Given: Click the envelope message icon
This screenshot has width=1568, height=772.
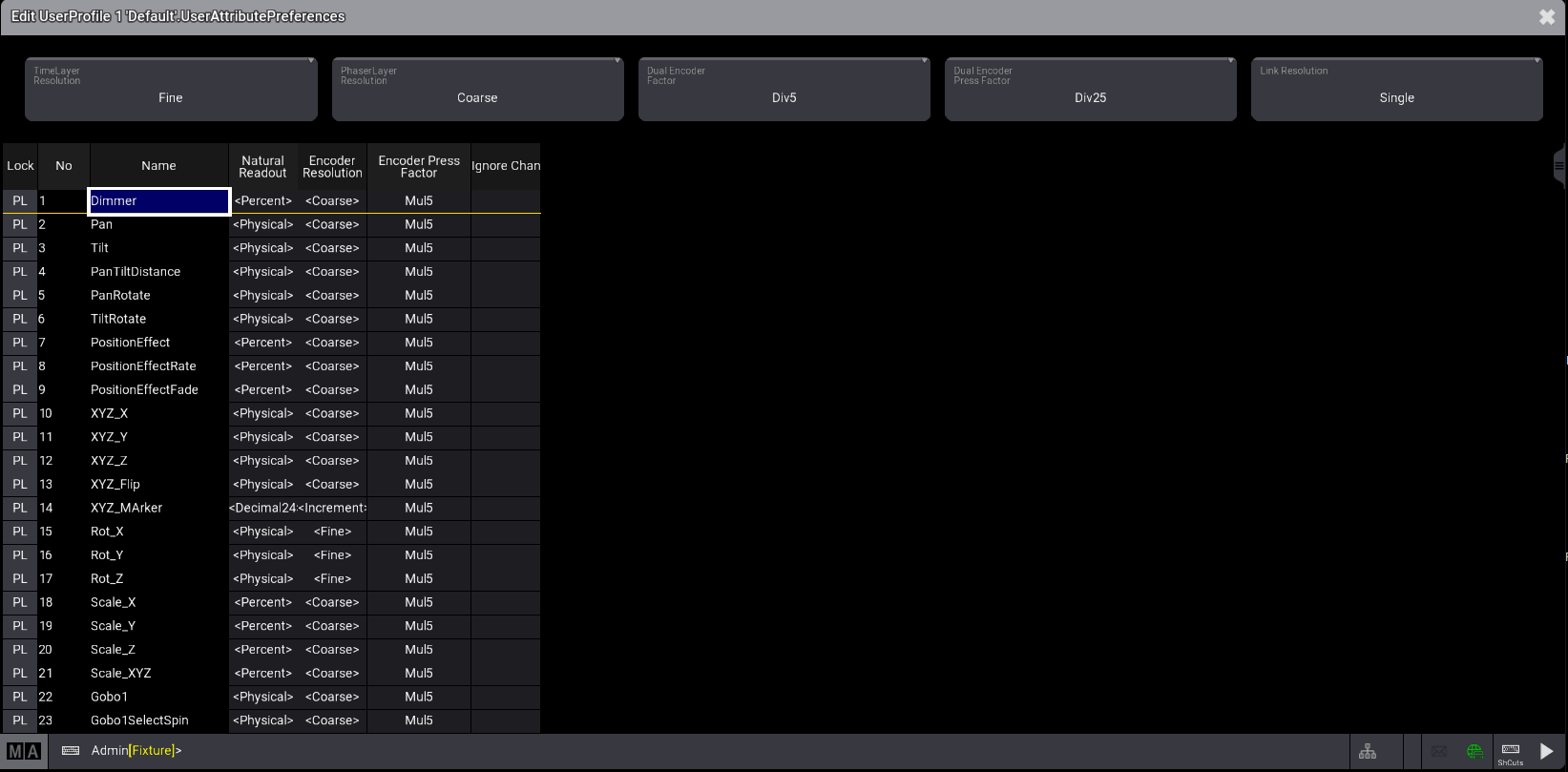Looking at the screenshot, I should (1439, 752).
